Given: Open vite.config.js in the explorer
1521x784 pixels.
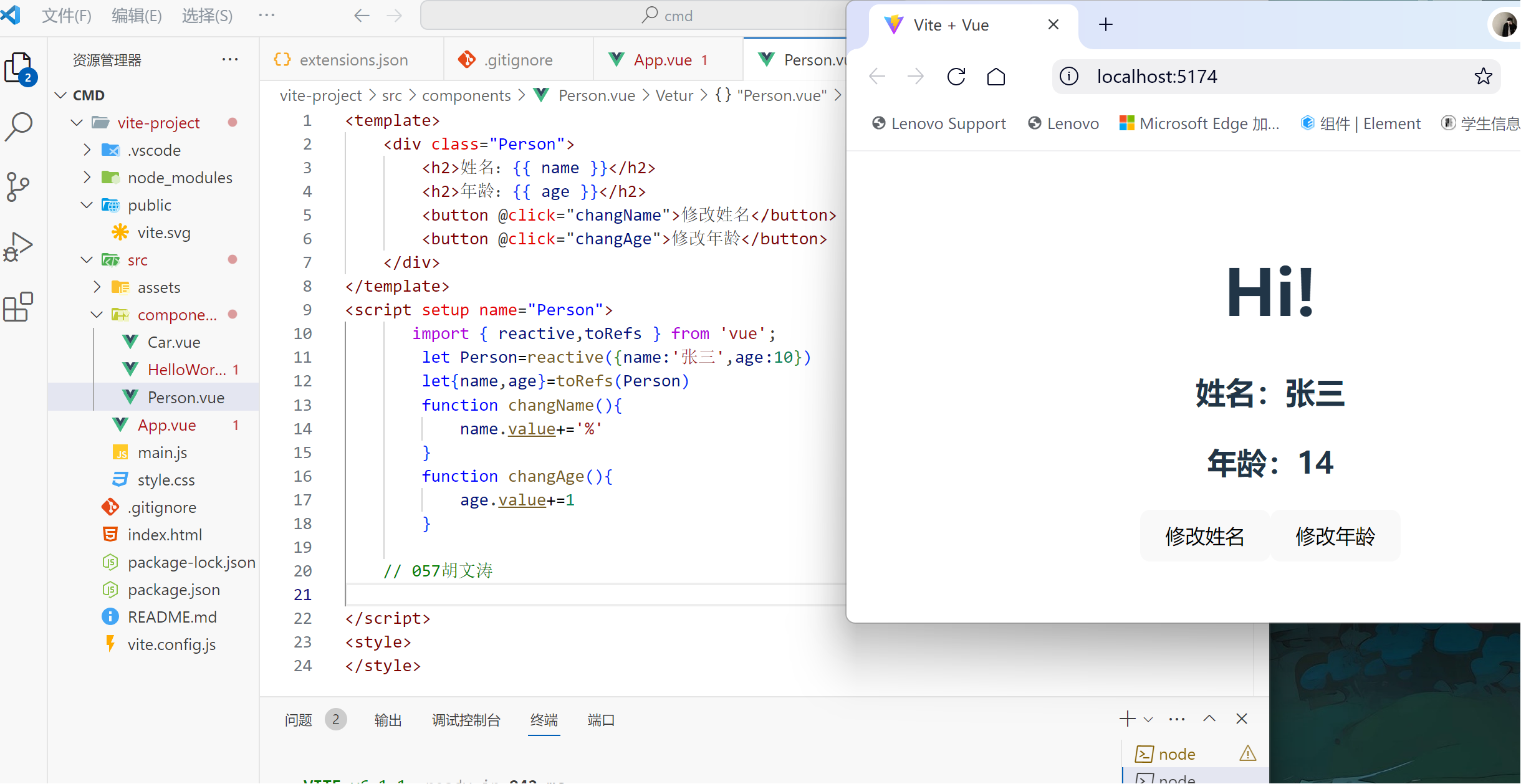Looking at the screenshot, I should [x=171, y=644].
